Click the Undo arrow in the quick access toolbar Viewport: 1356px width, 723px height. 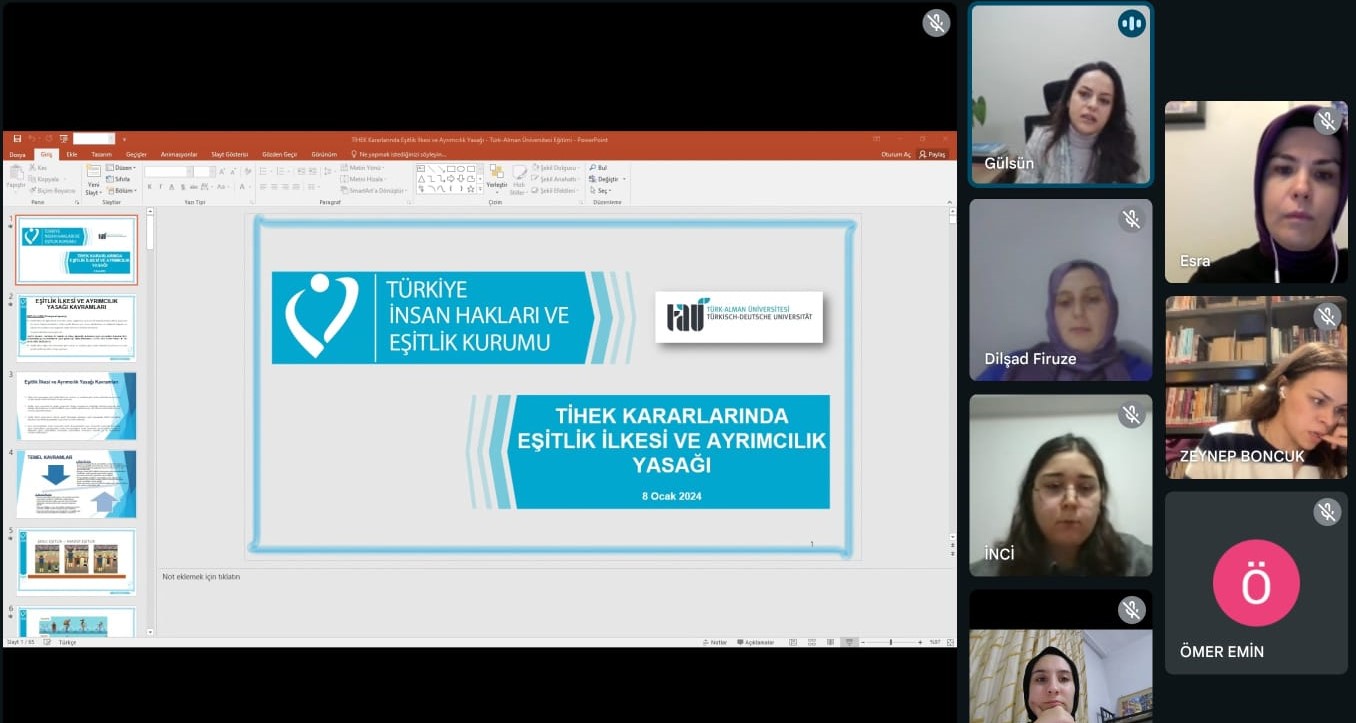33,139
